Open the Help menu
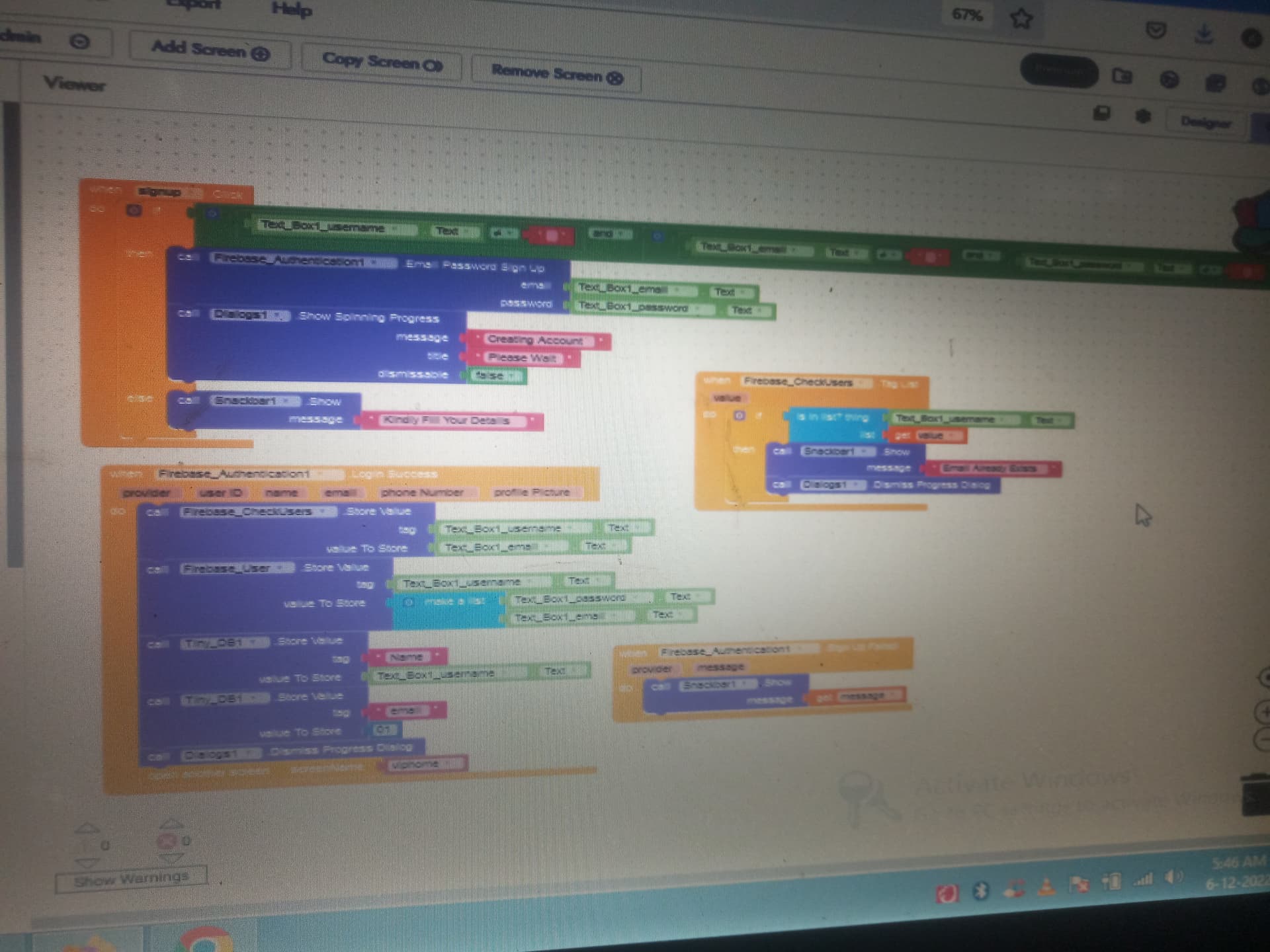The width and height of the screenshot is (1270, 952). 292,9
